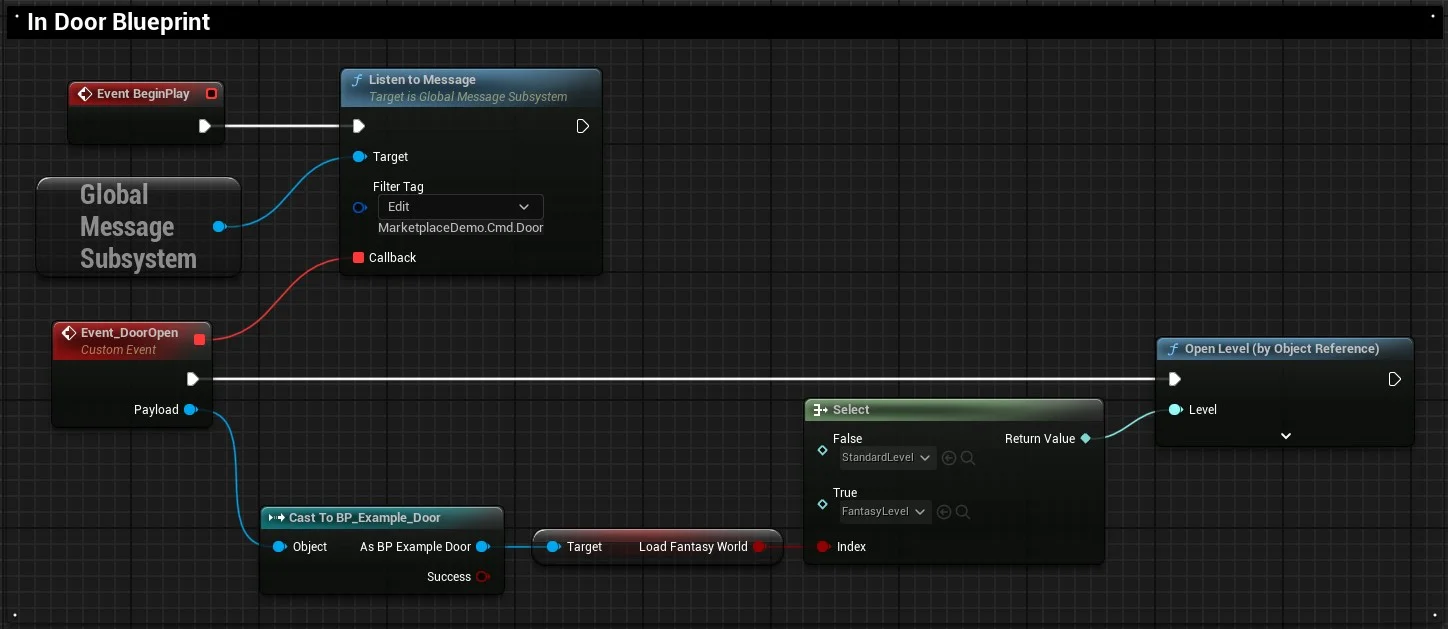
Task: Browse to StandardLevel asset magnifier icon
Action: pyautogui.click(x=967, y=458)
